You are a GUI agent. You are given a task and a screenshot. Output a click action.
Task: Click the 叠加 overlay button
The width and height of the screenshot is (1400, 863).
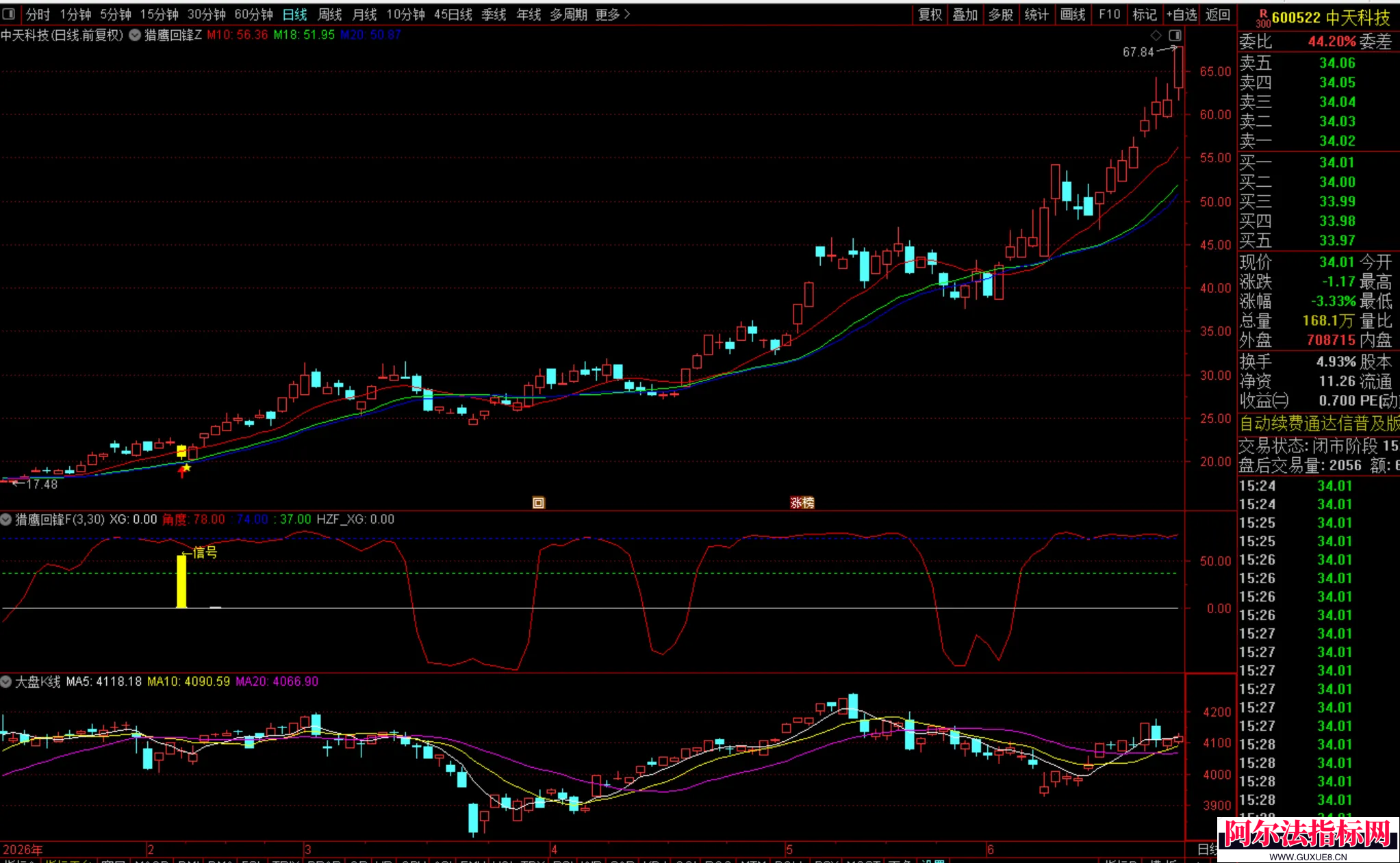coord(965,14)
